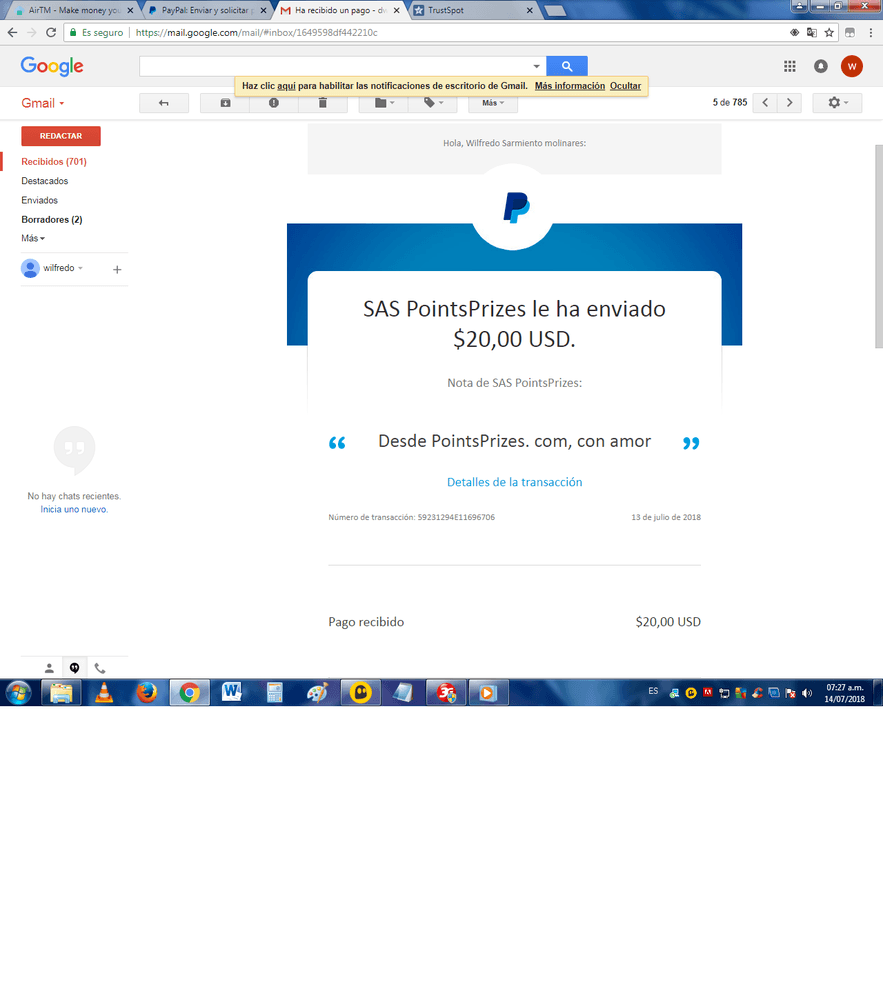Go to the newer email arrow

click(765, 103)
